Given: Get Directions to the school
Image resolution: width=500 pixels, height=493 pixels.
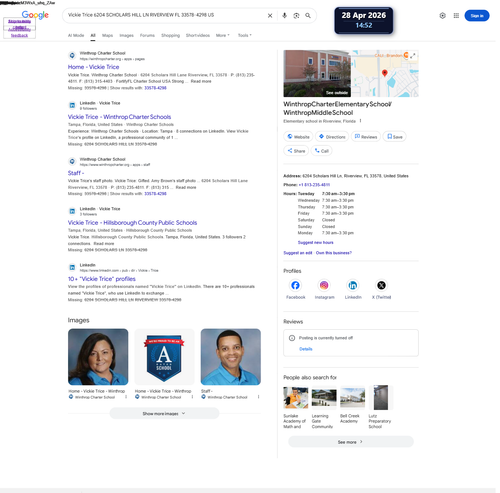Looking at the screenshot, I should pyautogui.click(x=332, y=137).
